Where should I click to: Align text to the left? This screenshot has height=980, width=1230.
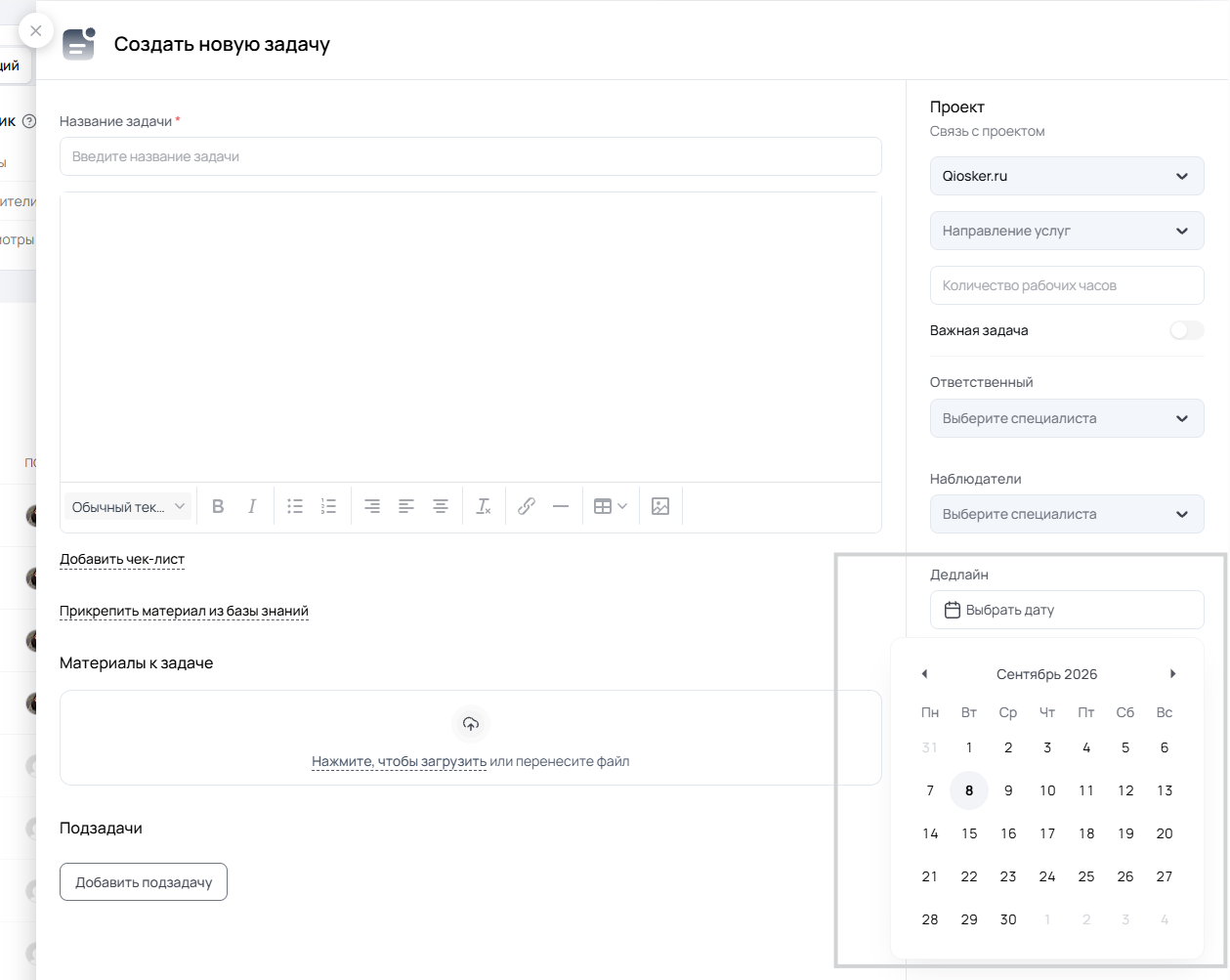click(406, 506)
